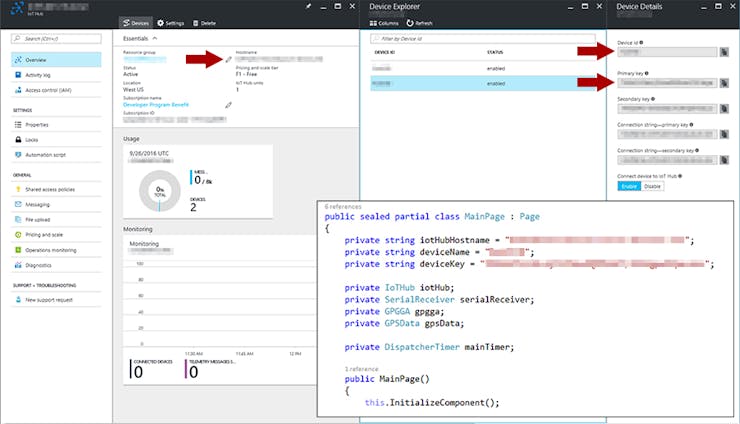Click the blurred Hostname value
740x424 pixels.
[279, 59]
